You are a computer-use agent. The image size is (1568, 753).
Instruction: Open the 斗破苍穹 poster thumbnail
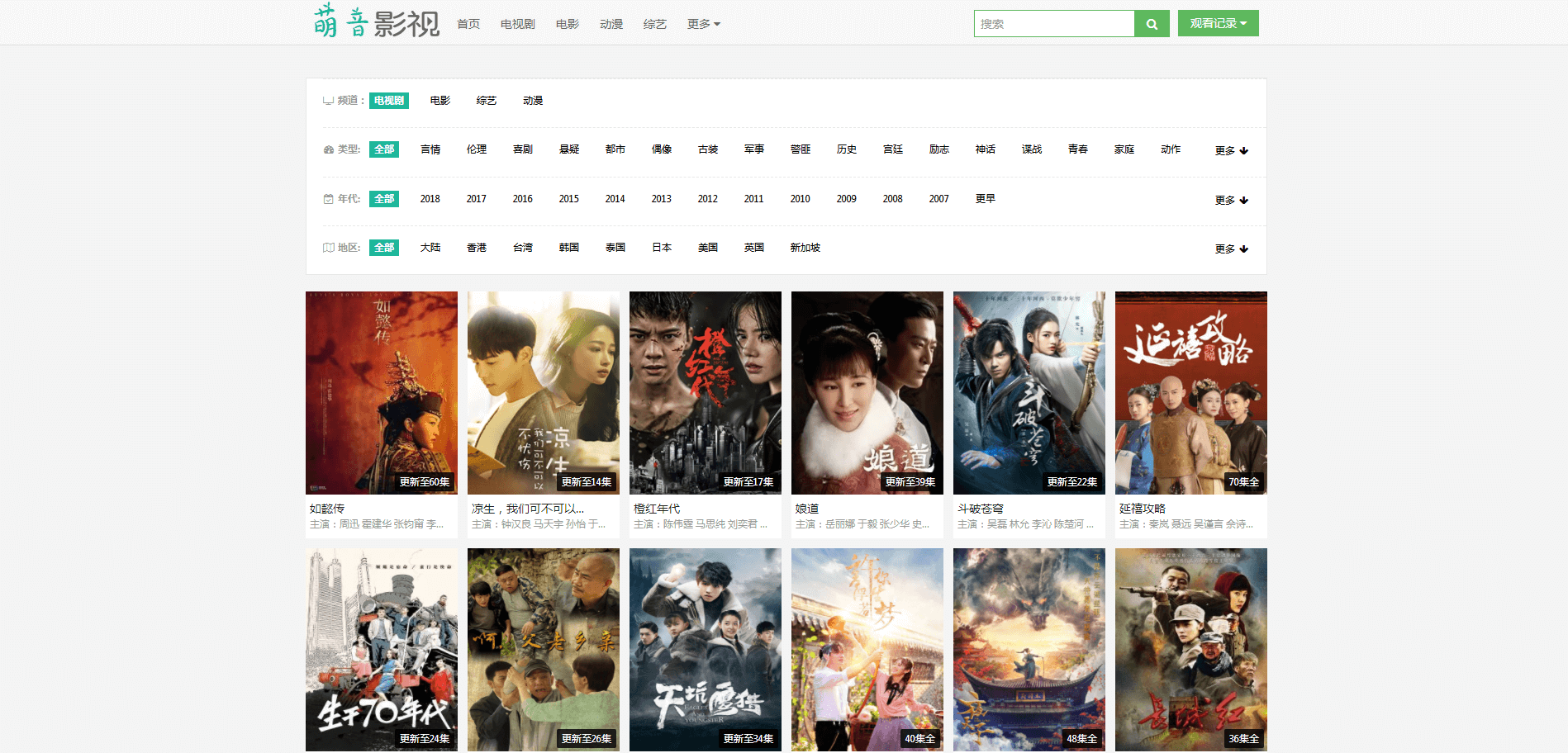(x=1029, y=393)
